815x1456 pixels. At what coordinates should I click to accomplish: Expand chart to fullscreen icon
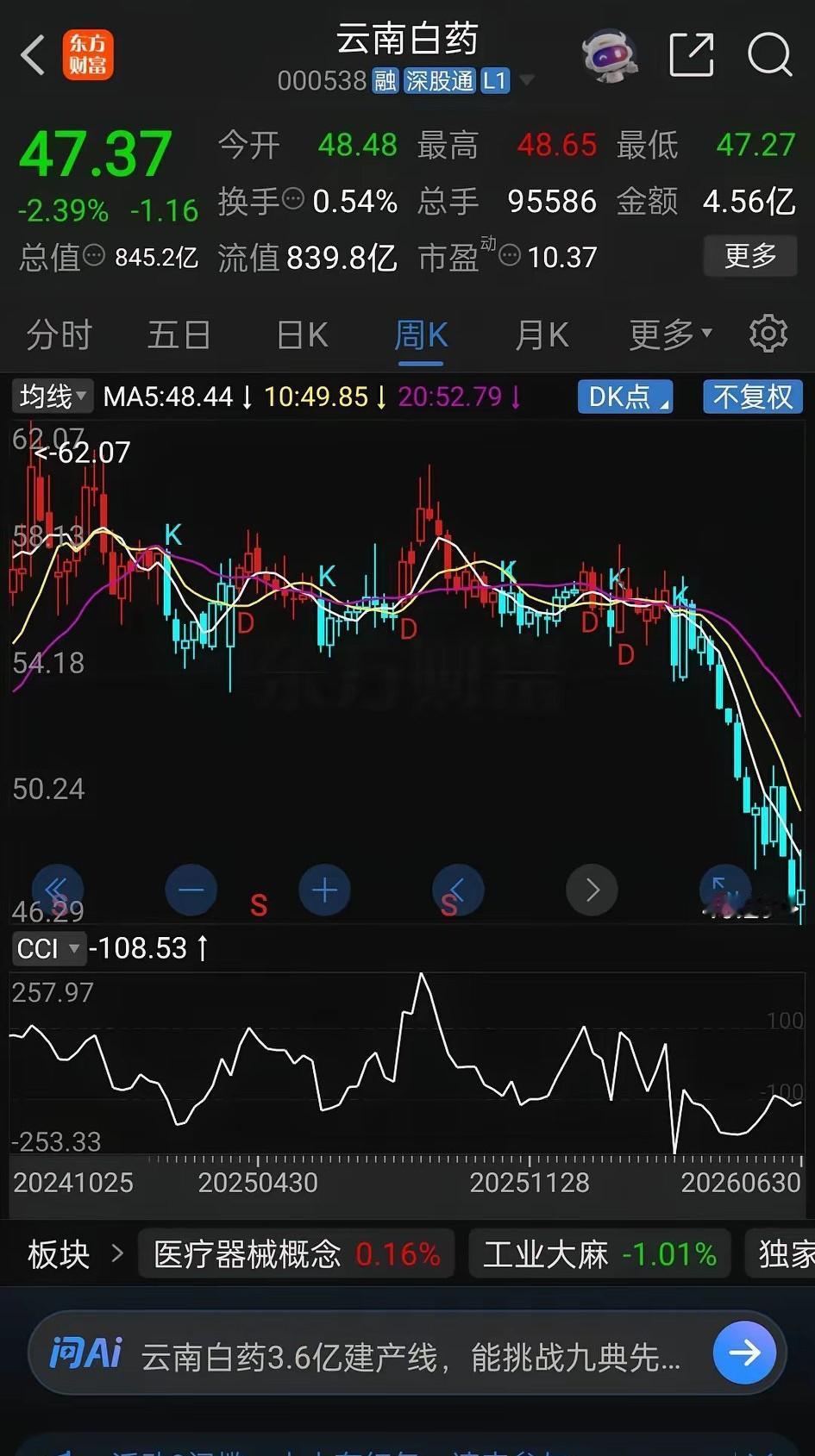point(725,890)
